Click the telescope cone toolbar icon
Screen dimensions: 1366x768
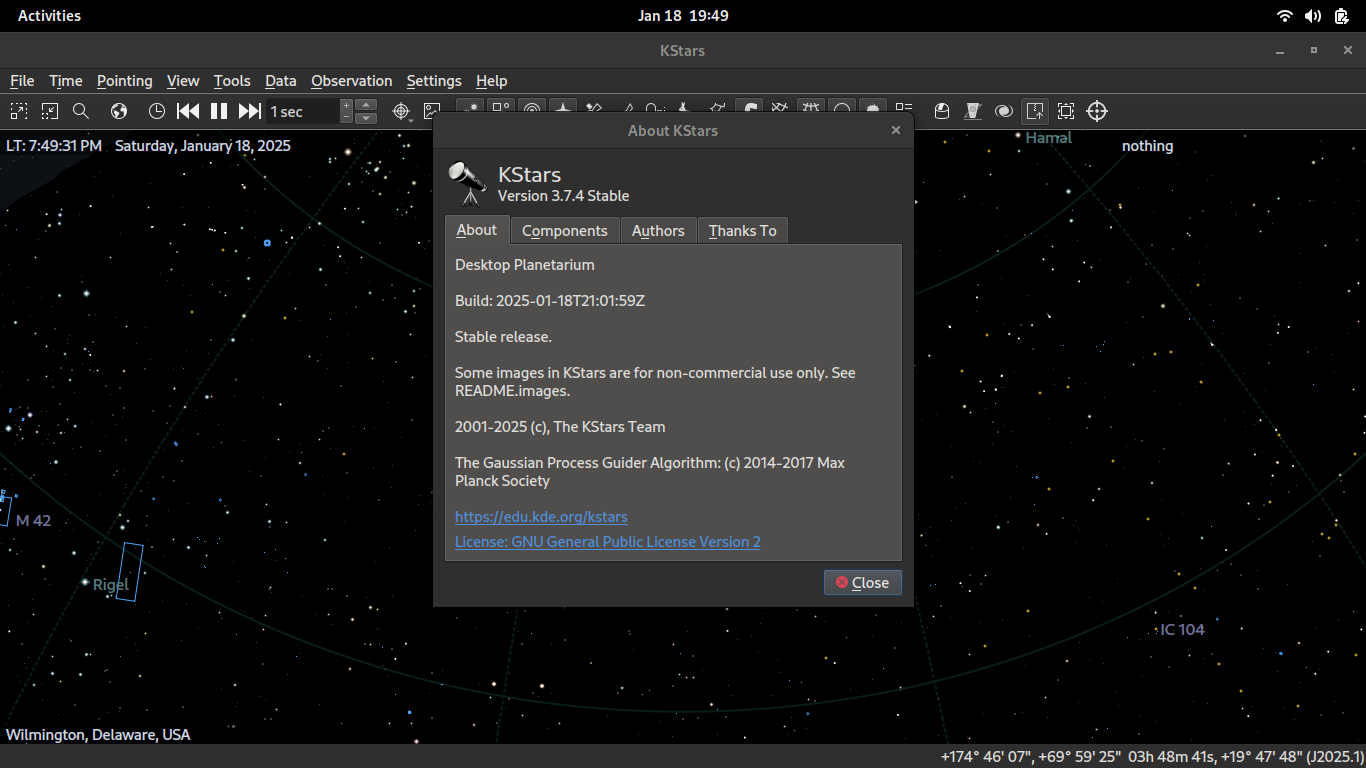pos(972,111)
